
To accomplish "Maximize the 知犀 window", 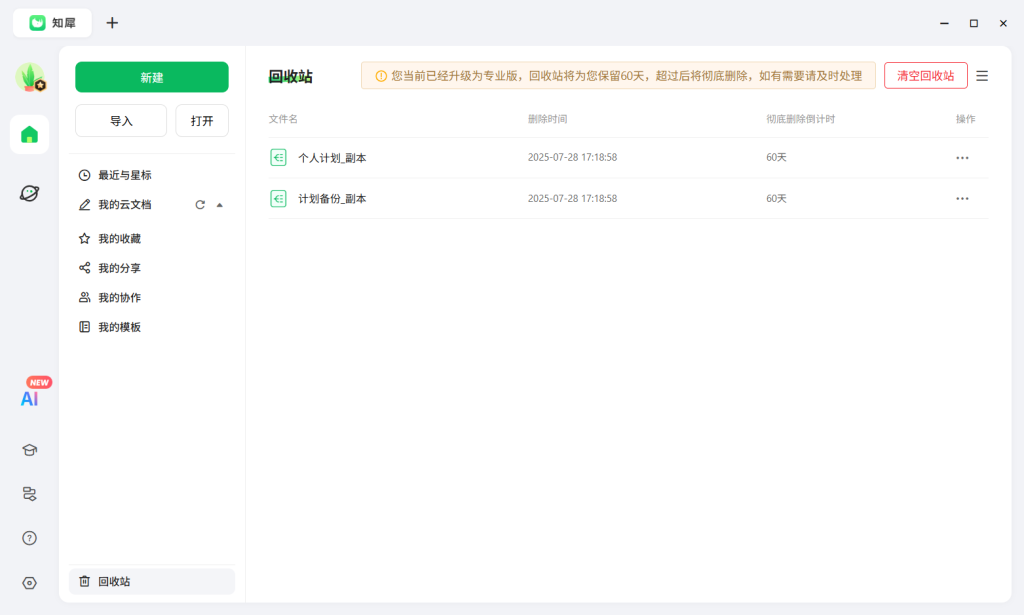I will [x=974, y=23].
